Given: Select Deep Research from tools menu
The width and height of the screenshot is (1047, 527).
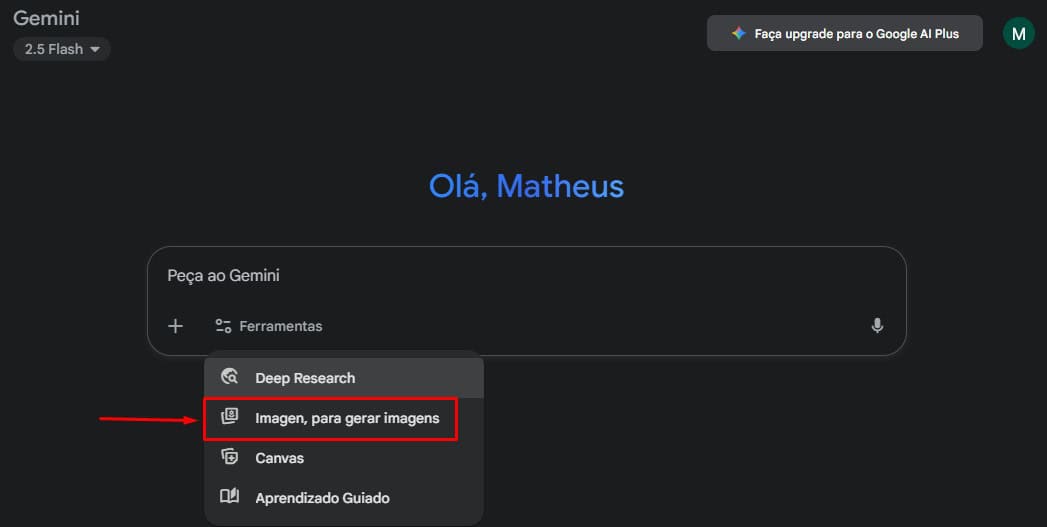Looking at the screenshot, I should click(x=305, y=378).
